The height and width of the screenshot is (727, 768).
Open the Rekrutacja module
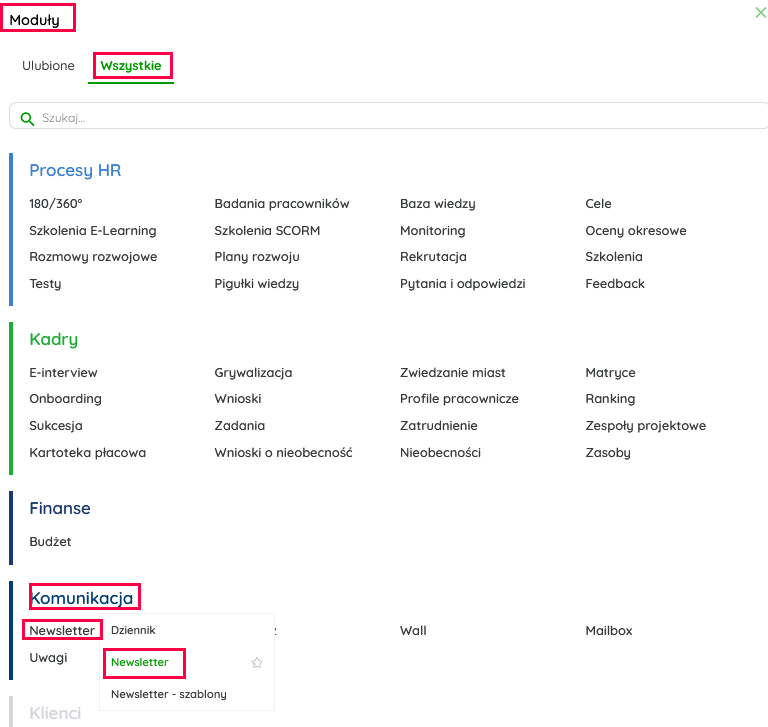point(433,257)
